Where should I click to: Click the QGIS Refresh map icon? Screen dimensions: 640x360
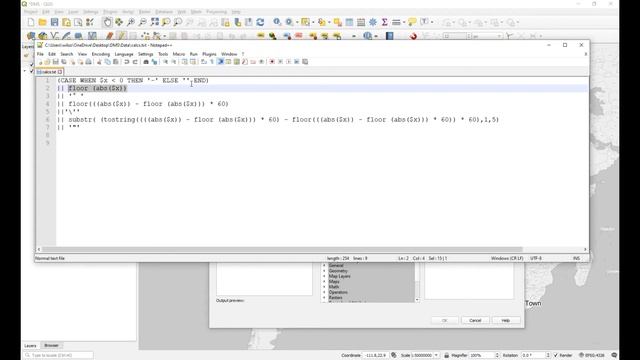260,22
